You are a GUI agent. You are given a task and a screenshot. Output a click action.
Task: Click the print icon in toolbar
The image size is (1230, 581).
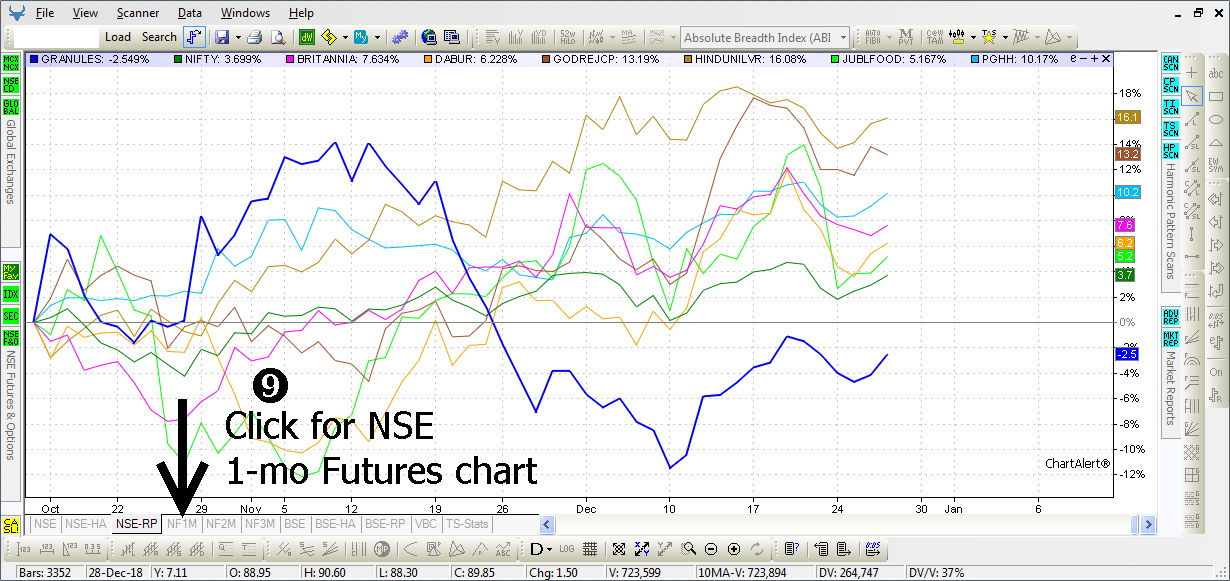255,37
